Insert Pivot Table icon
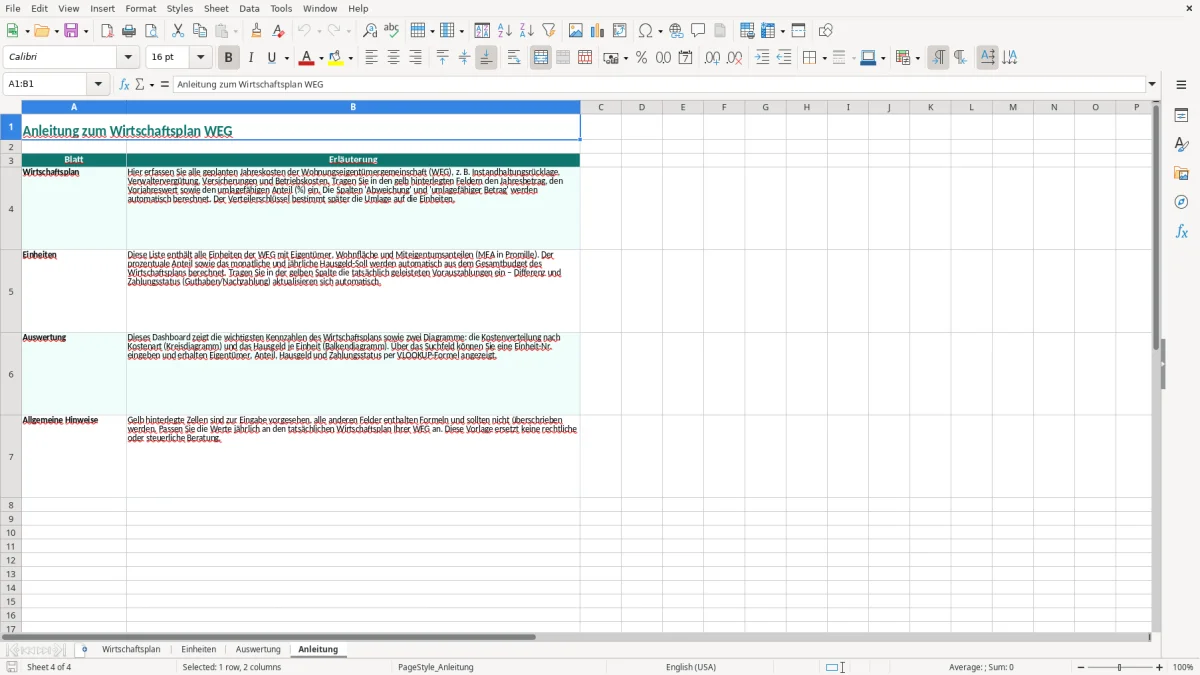The height and width of the screenshot is (675, 1200). (620, 31)
